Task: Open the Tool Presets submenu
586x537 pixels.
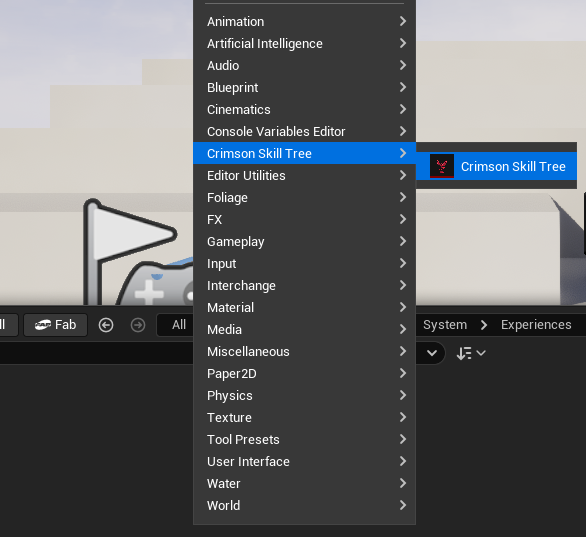Action: (304, 440)
